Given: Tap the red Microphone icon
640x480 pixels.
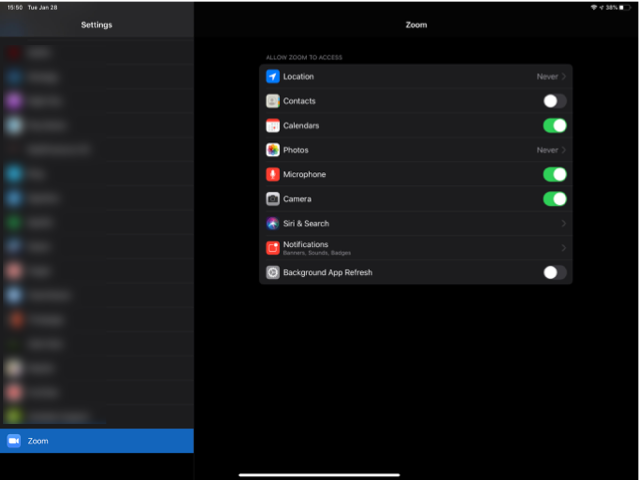Looking at the screenshot, I should pyautogui.click(x=272, y=174).
